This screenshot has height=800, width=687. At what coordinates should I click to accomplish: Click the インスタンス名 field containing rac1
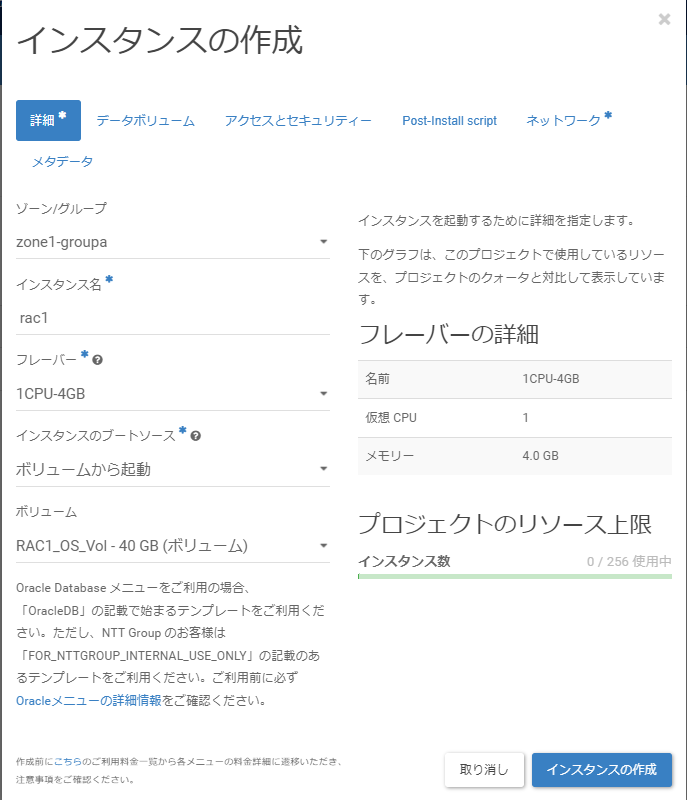(173, 318)
